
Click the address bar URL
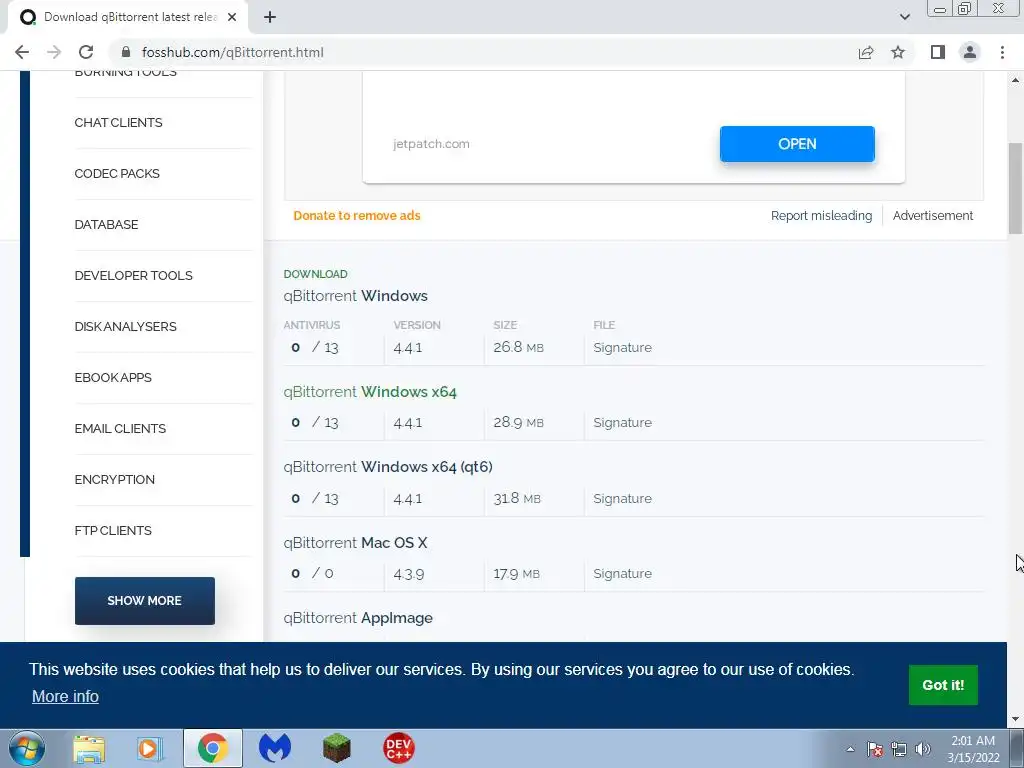232,52
